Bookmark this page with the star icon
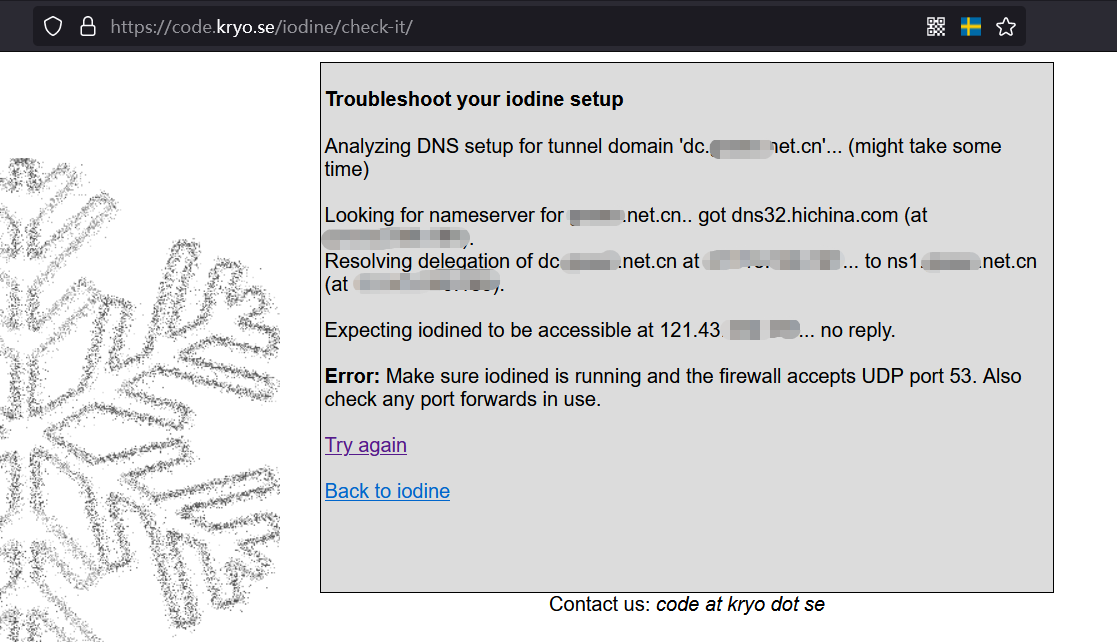 tap(1005, 27)
